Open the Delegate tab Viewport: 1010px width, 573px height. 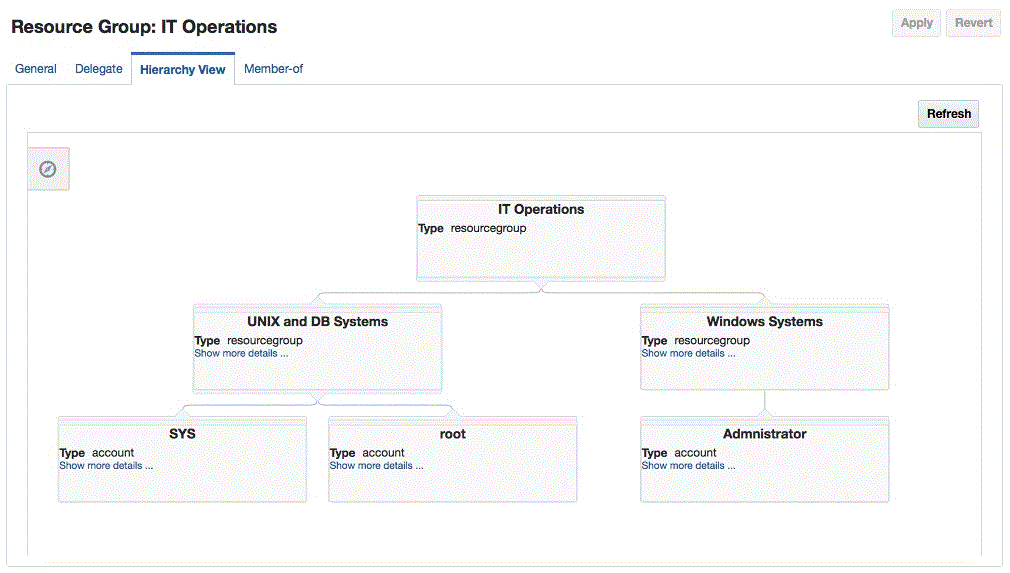[99, 69]
